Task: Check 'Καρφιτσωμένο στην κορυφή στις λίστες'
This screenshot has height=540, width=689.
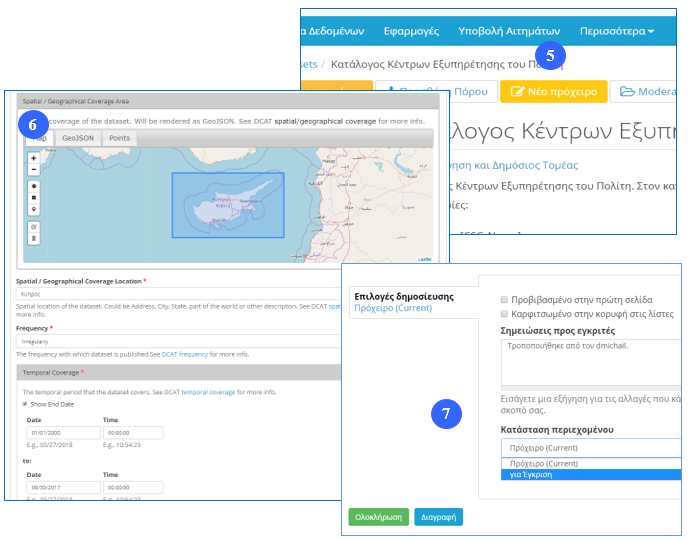Action: pyautogui.click(x=504, y=314)
